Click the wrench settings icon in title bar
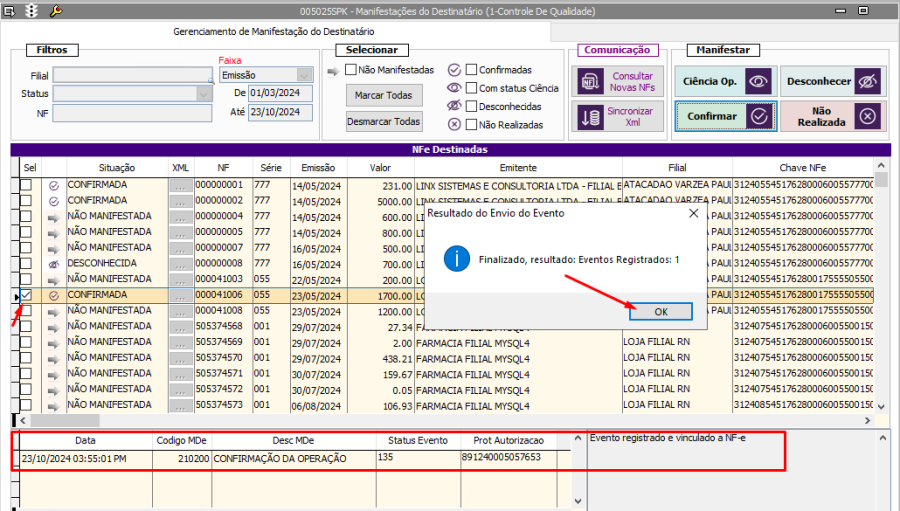 (x=55, y=11)
